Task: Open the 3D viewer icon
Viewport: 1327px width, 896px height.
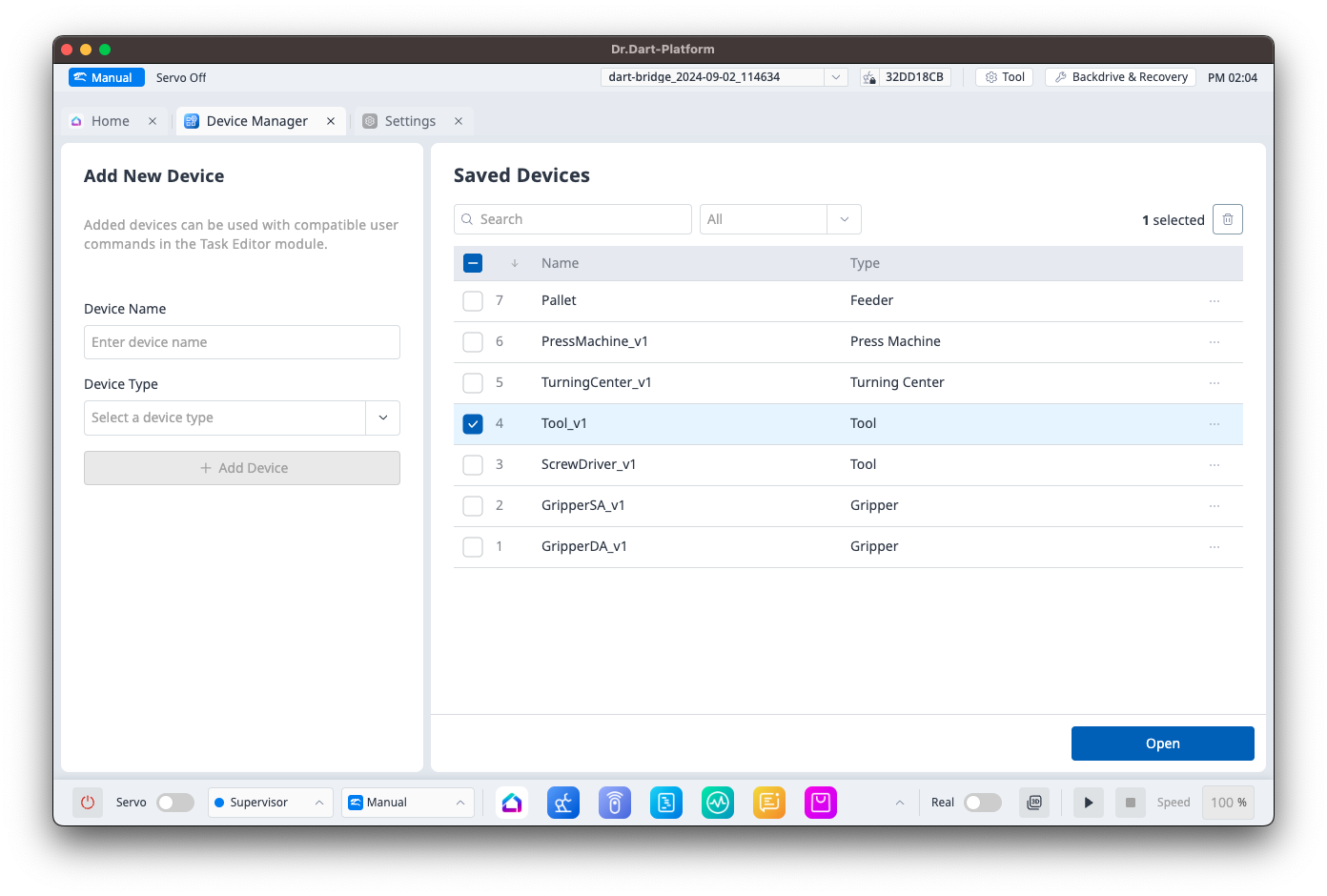Action: (1034, 803)
